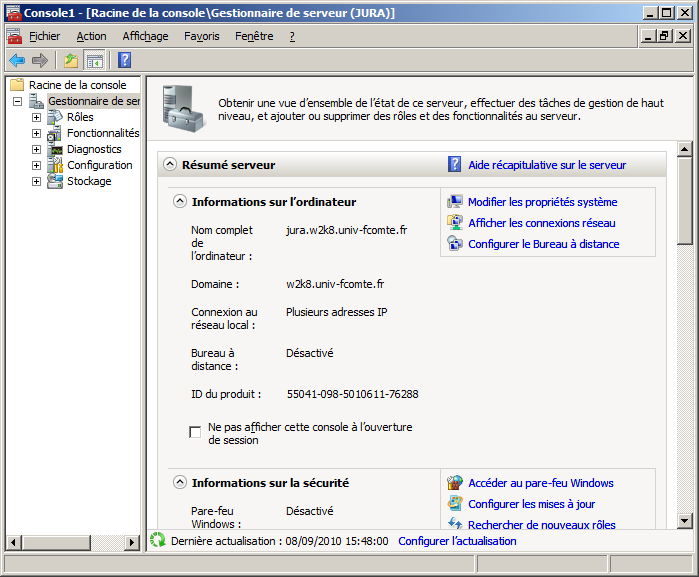Click the Back arrow toolbar icon
The height and width of the screenshot is (577, 699).
[17, 60]
